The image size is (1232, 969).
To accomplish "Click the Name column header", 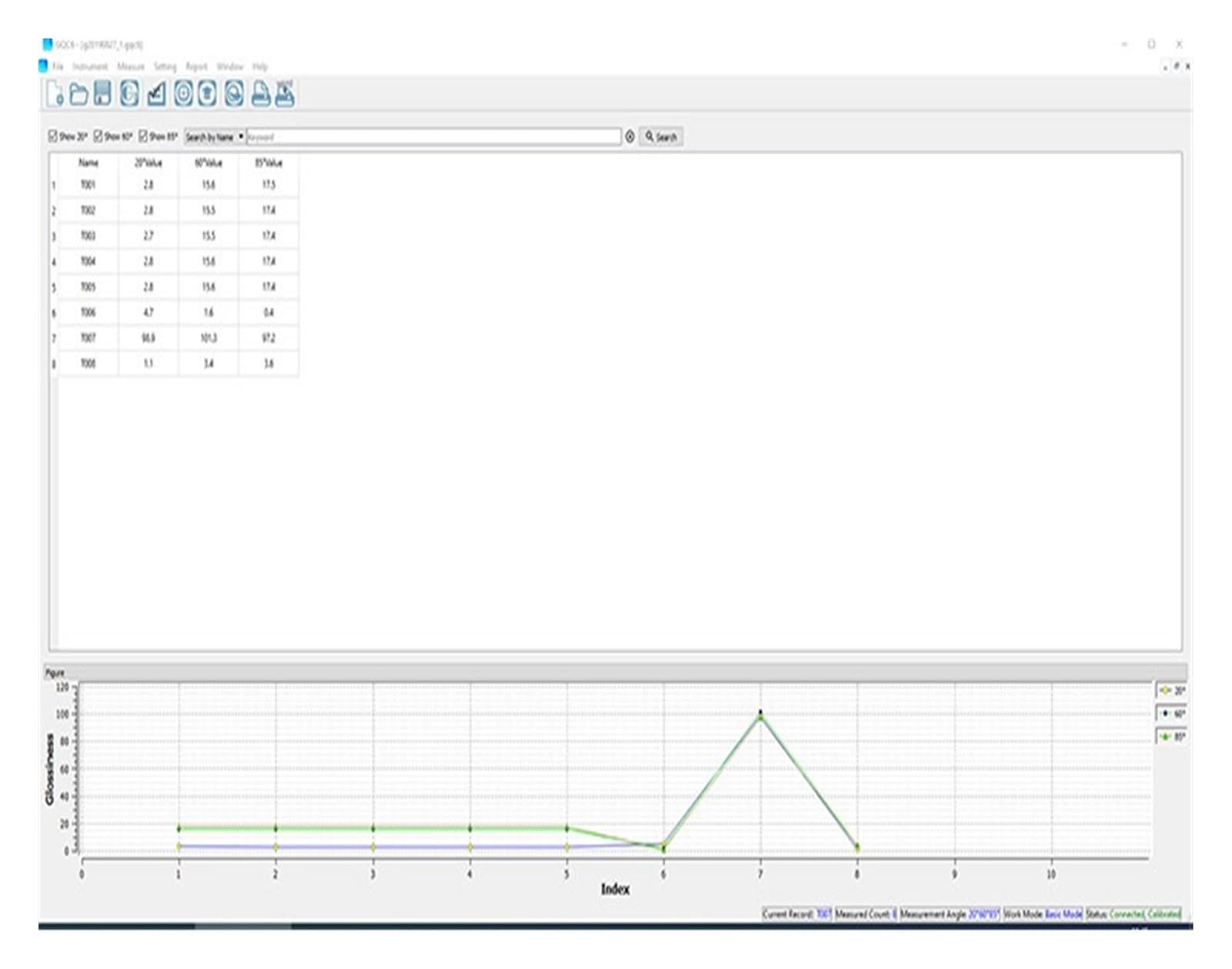I will pyautogui.click(x=89, y=163).
